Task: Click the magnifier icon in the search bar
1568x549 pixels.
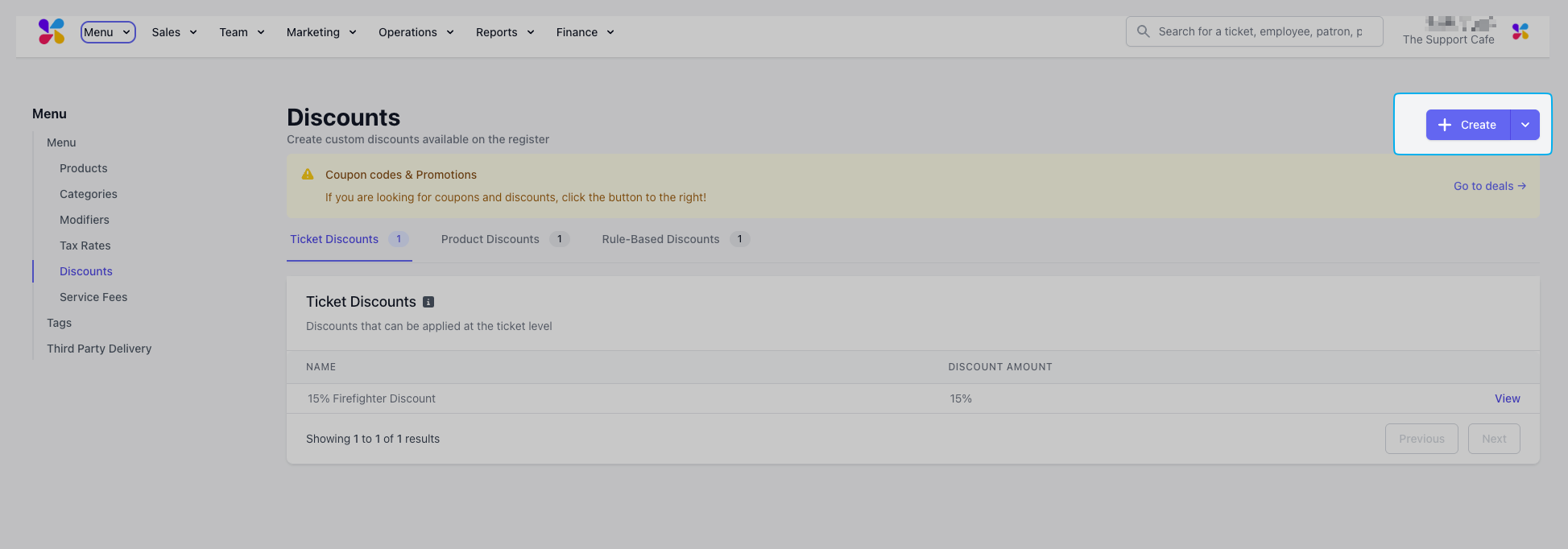Action: point(1143,31)
